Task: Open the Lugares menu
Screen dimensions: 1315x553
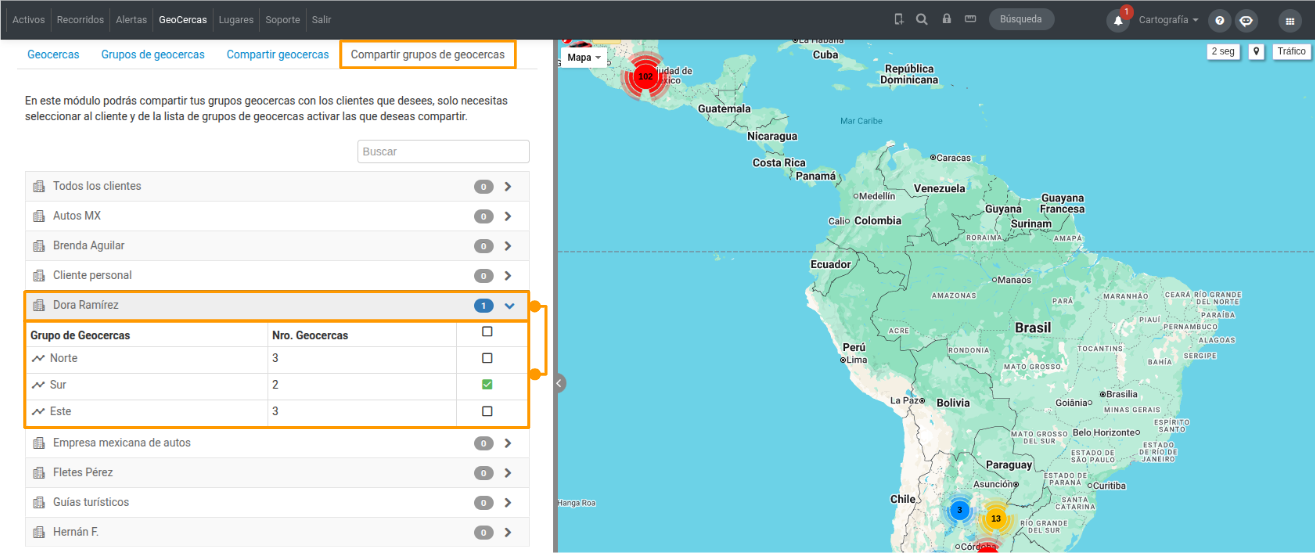Action: click(236, 20)
